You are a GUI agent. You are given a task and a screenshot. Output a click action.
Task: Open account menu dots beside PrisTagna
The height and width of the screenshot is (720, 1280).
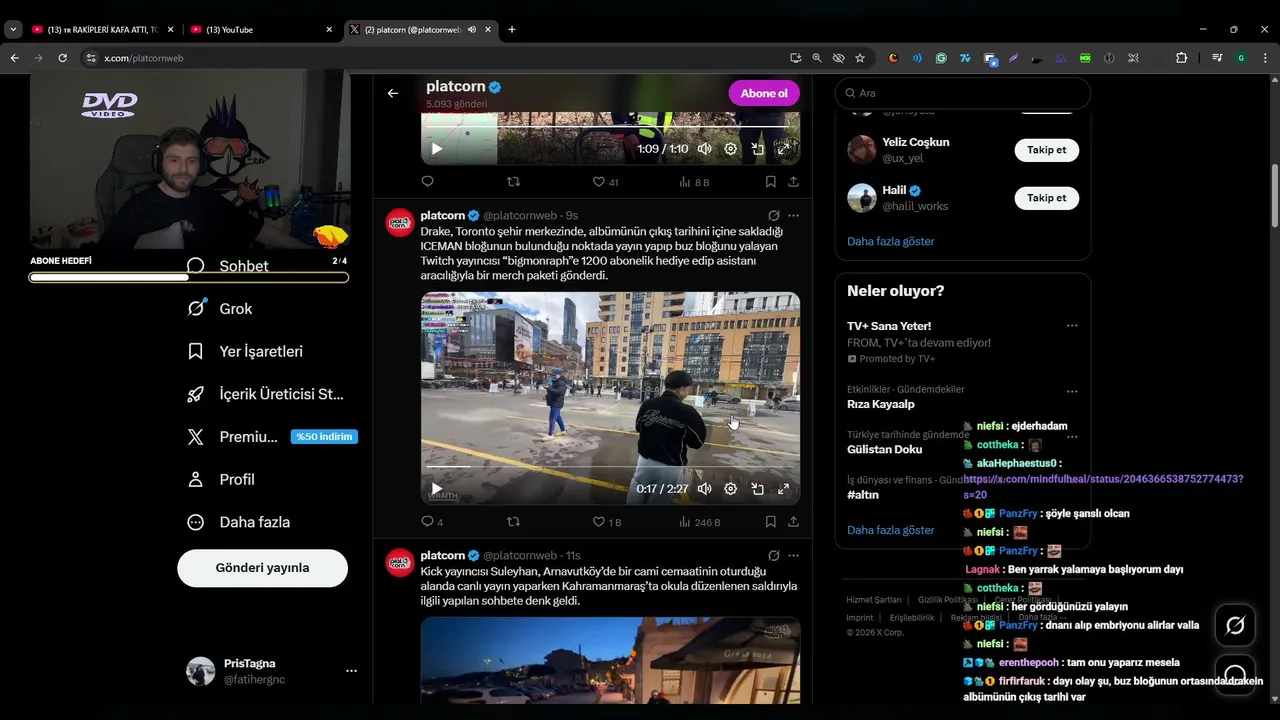click(x=351, y=671)
